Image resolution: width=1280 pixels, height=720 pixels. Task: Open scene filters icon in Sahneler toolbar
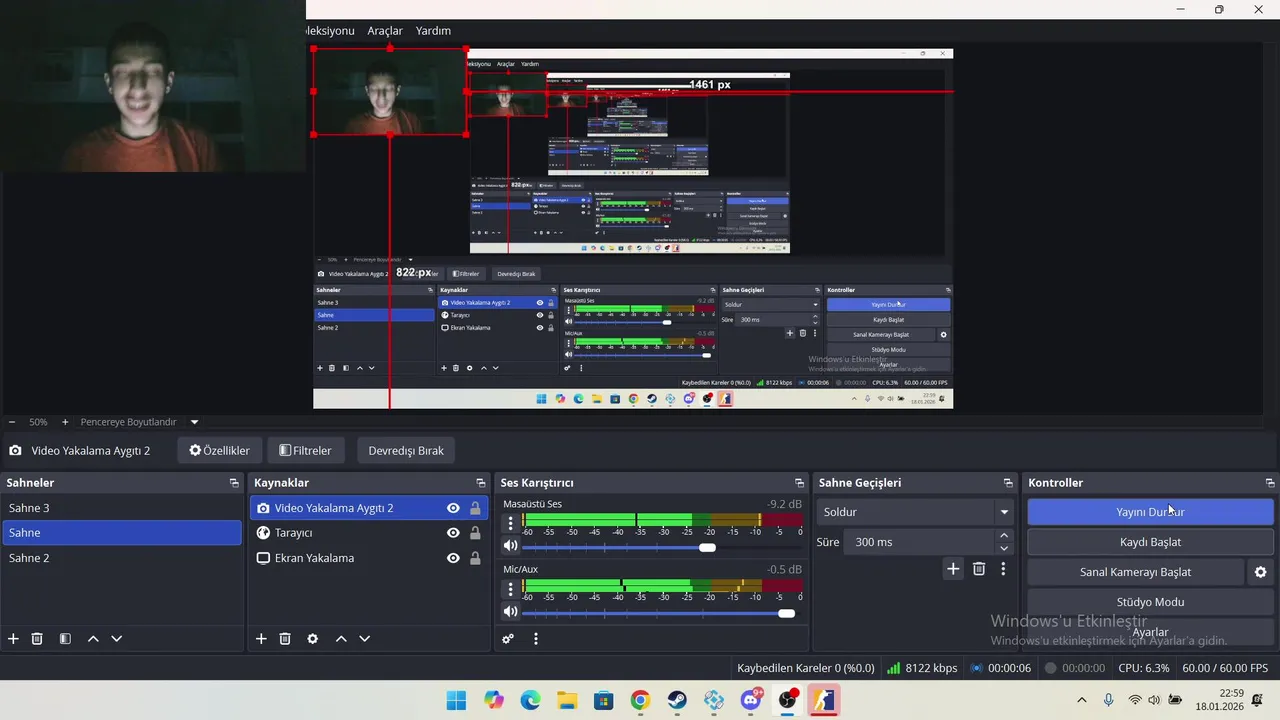65,639
